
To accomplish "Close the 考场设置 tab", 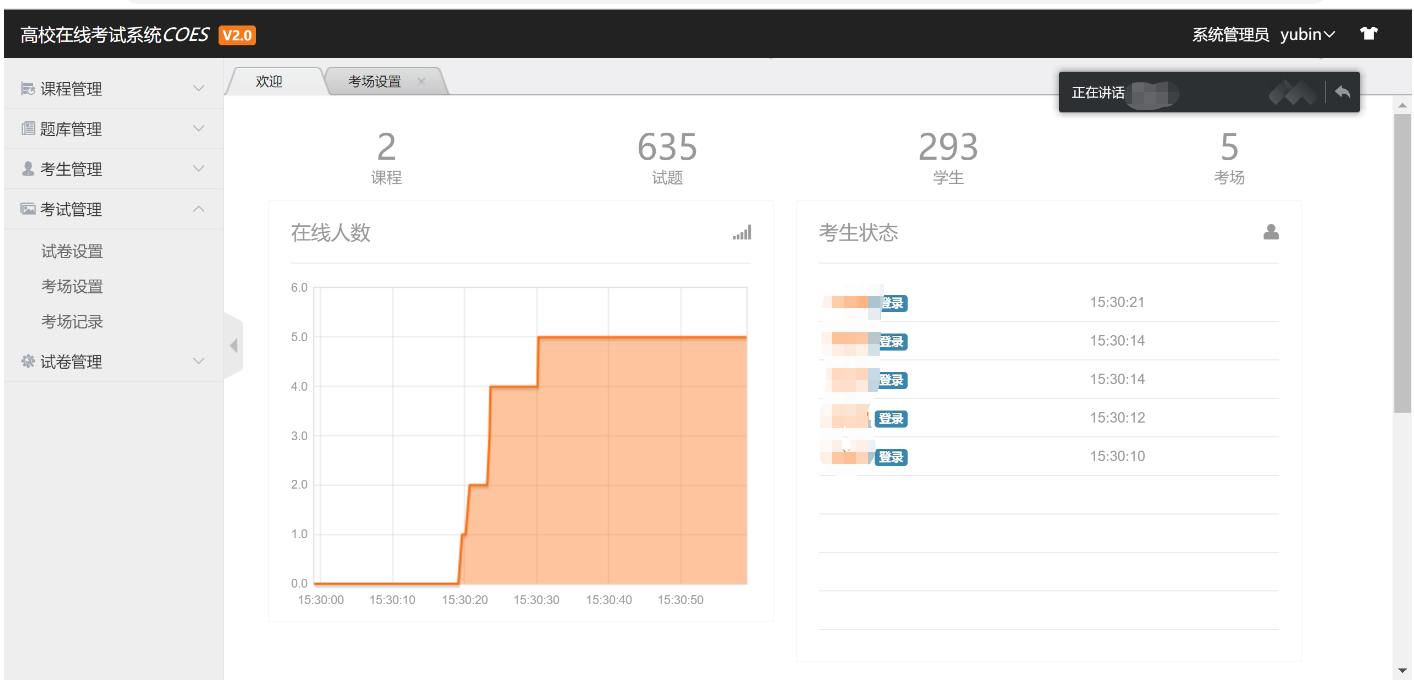I will [x=421, y=82].
